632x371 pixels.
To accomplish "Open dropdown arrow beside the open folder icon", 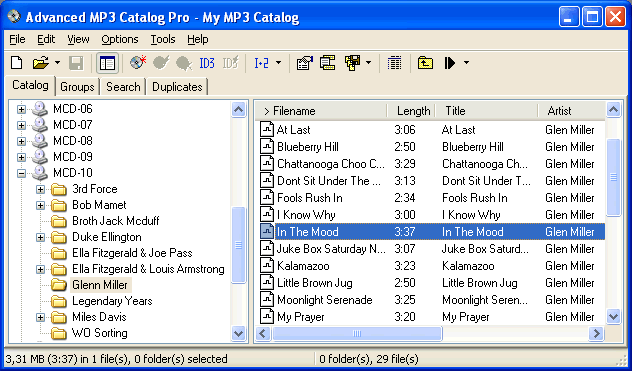I will click(x=57, y=63).
